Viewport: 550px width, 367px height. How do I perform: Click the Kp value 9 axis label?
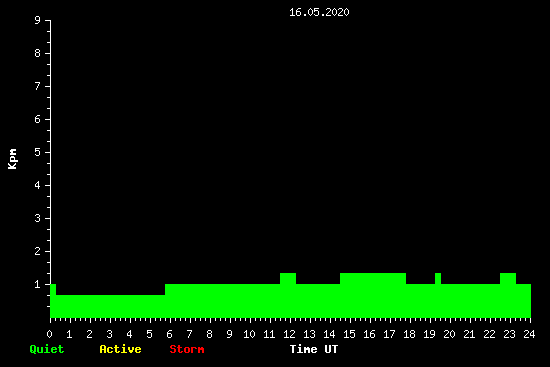click(38, 20)
